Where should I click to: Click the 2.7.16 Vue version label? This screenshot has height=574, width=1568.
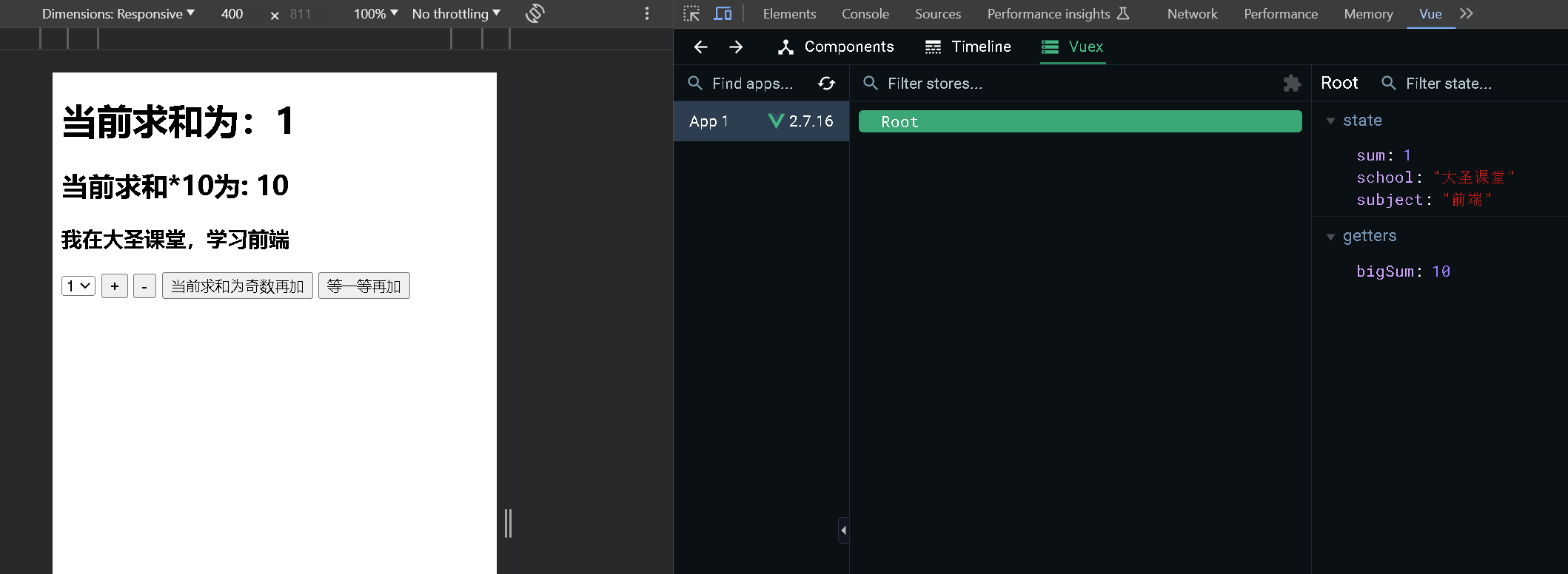coord(811,121)
